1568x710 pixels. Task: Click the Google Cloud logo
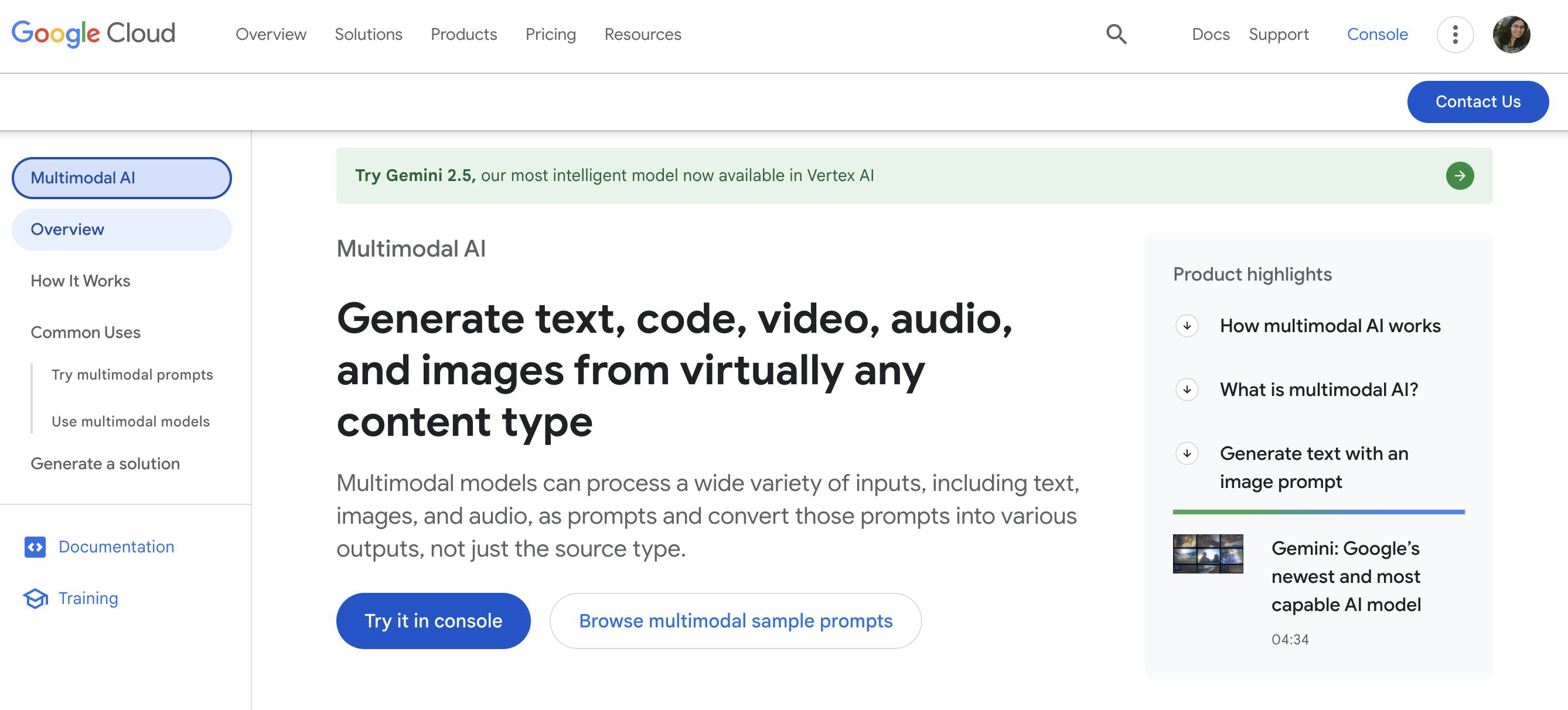pos(93,33)
